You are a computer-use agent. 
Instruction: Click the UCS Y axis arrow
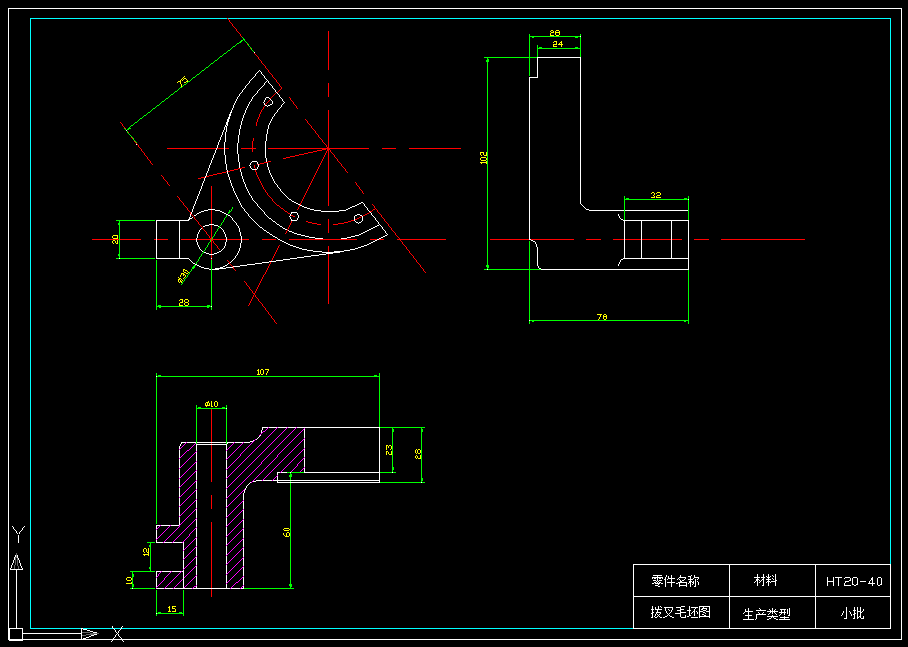coord(17,562)
